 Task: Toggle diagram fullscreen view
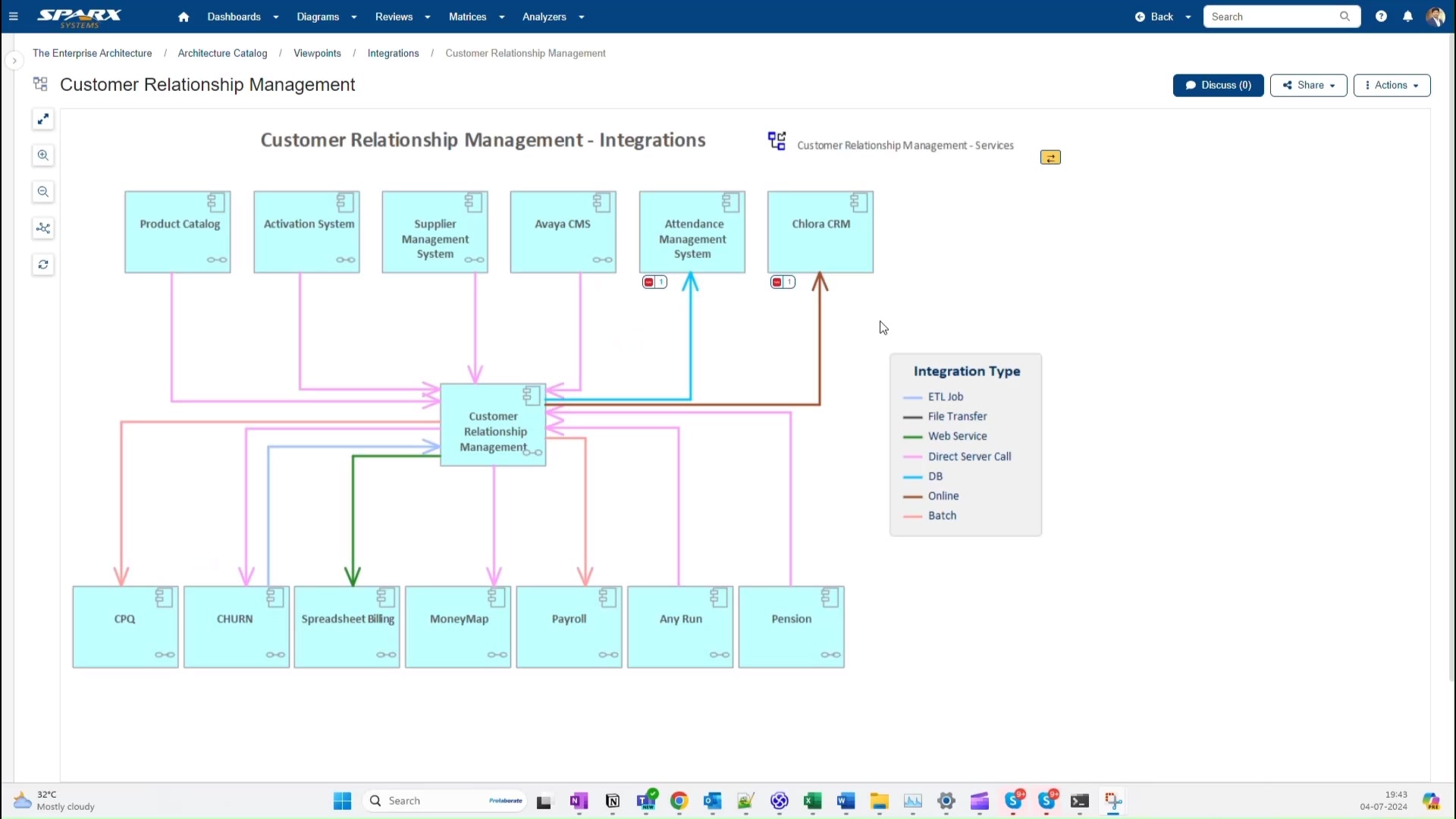point(43,119)
